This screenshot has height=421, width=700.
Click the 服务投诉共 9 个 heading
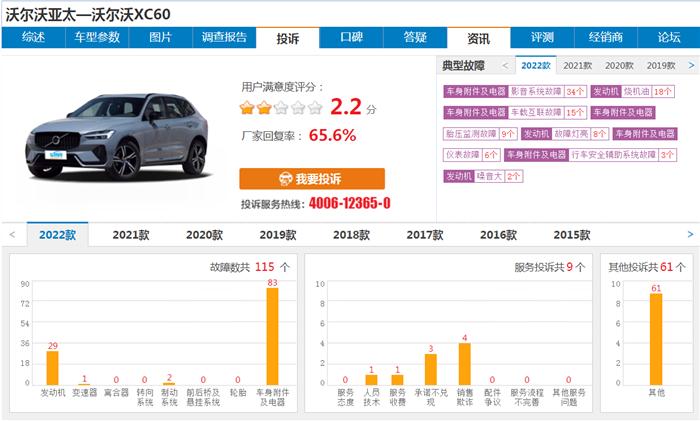[550, 267]
